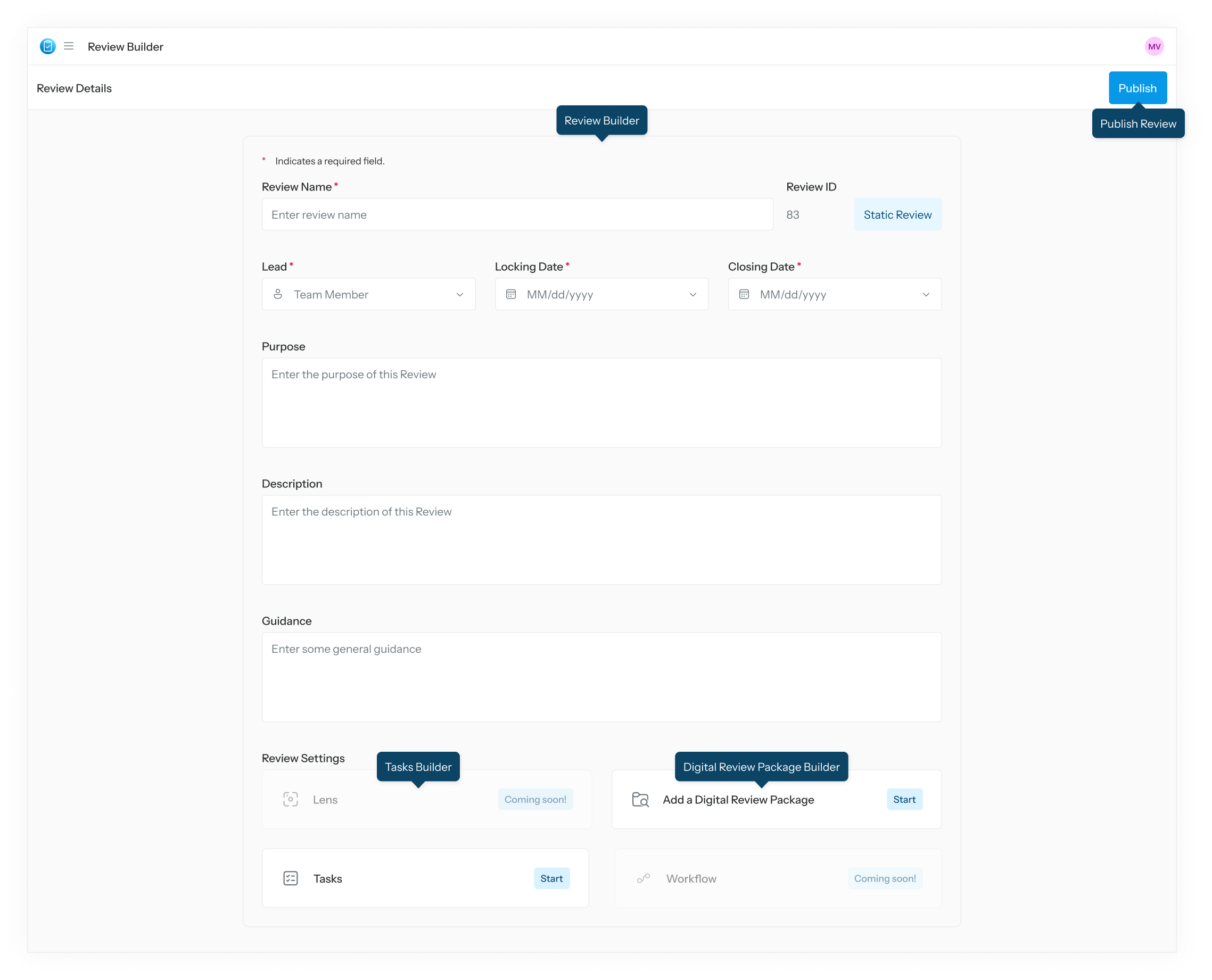This screenshot has width=1212, height=980.
Task: Click the MV user avatar
Action: click(x=1154, y=46)
